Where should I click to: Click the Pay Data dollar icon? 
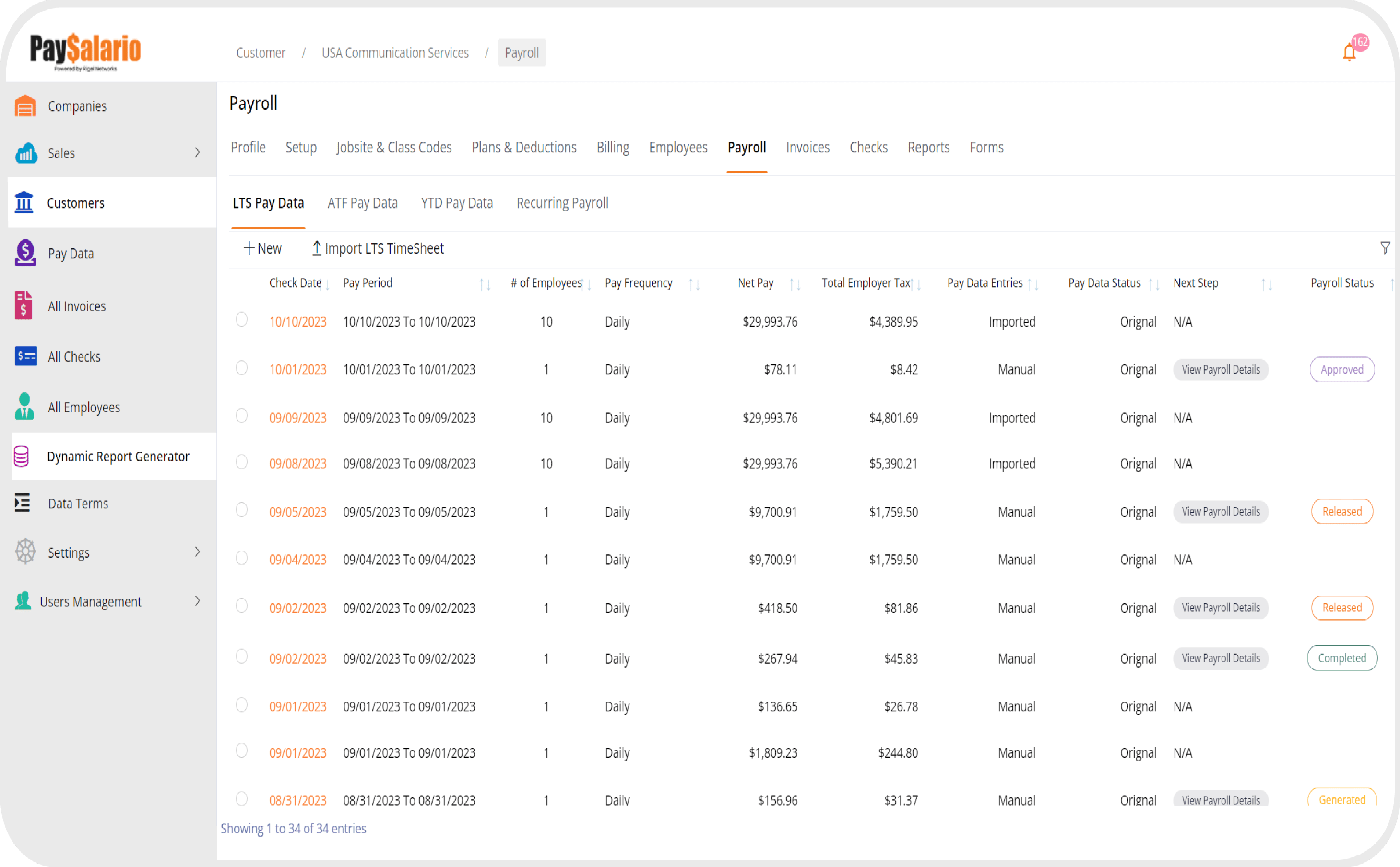[x=25, y=253]
